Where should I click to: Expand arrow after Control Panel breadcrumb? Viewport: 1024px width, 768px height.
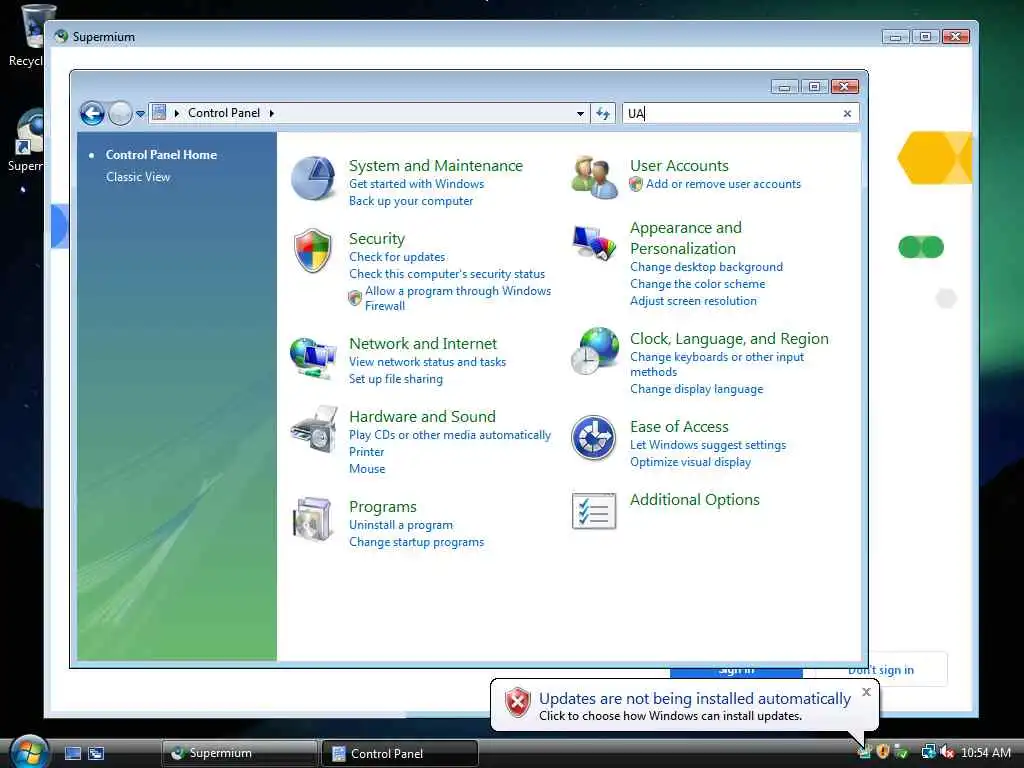pos(272,113)
